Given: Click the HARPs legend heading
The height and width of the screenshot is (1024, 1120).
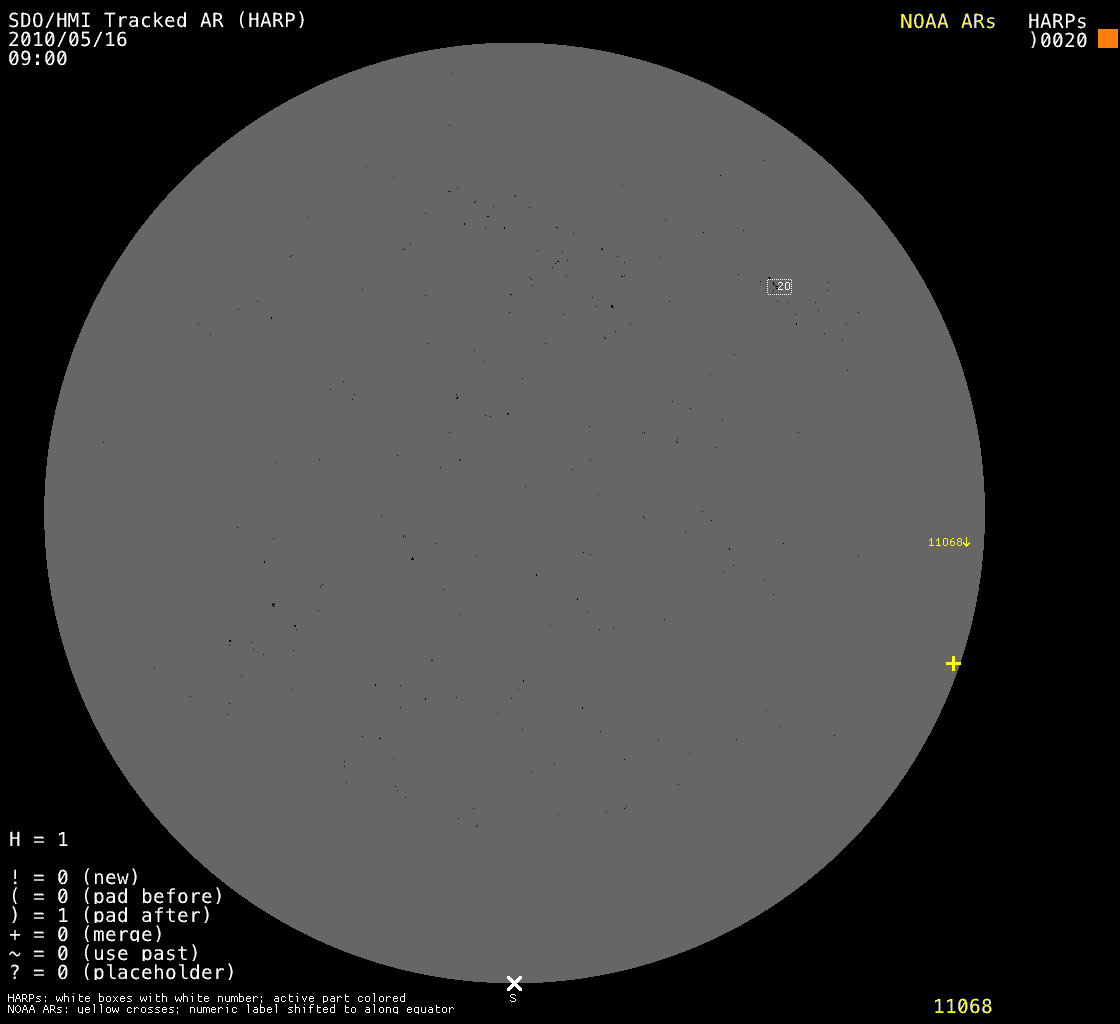Looking at the screenshot, I should point(1057,21).
